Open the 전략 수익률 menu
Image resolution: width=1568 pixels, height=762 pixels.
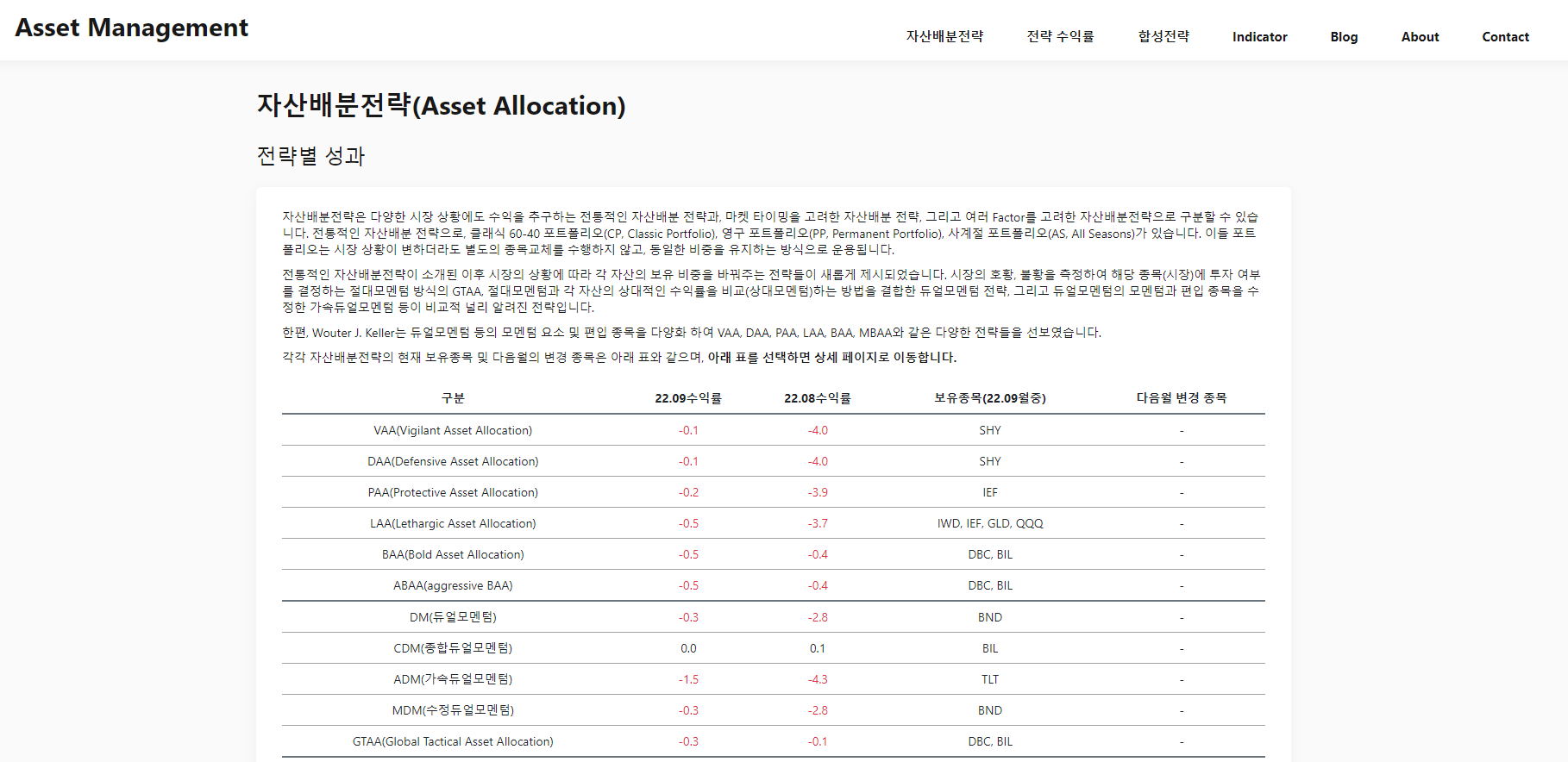coord(1060,36)
